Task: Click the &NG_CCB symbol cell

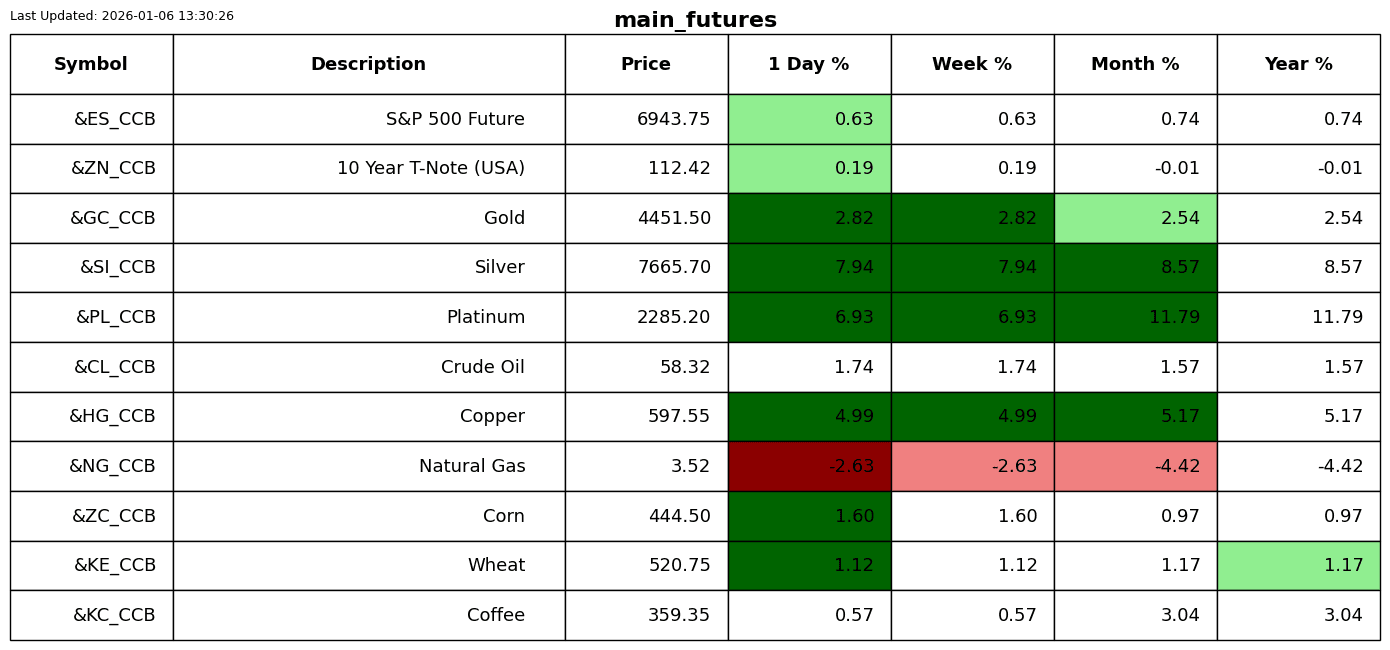Action: (x=91, y=466)
